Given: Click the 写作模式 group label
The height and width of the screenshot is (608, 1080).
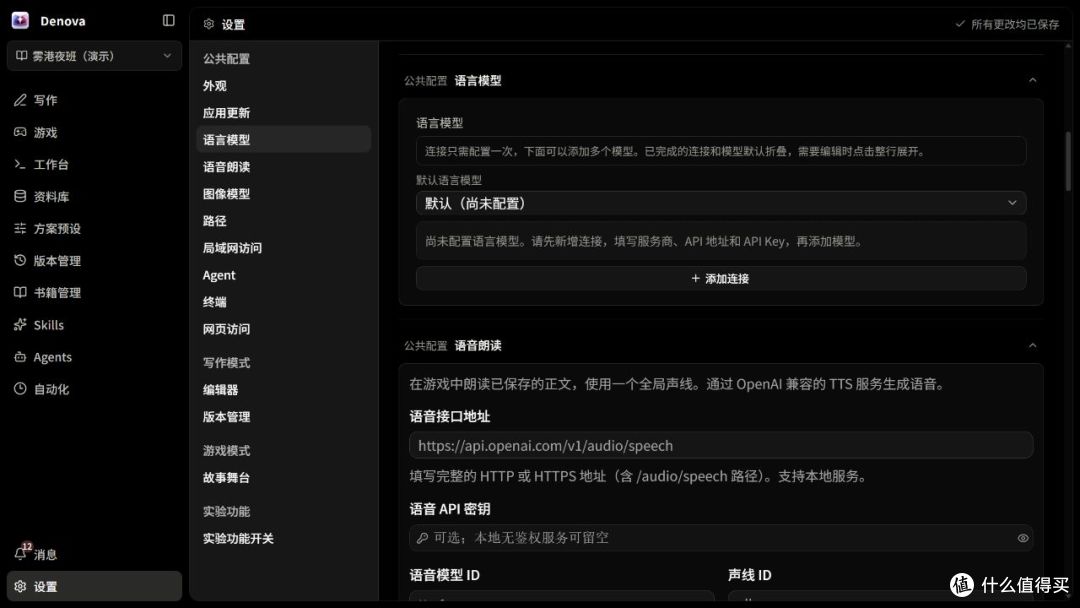Looking at the screenshot, I should 227,362.
